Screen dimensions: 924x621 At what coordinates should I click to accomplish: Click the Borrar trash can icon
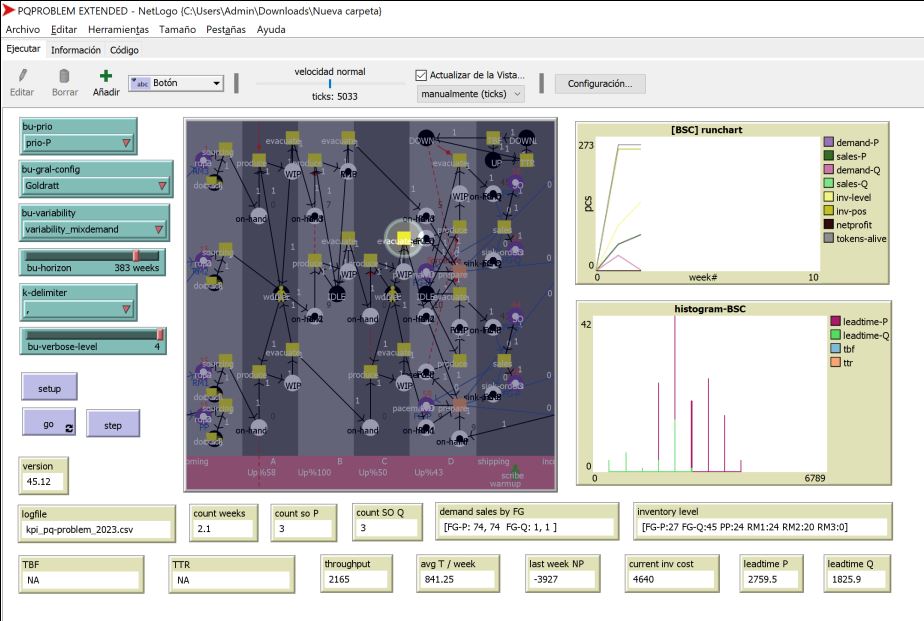click(x=64, y=76)
